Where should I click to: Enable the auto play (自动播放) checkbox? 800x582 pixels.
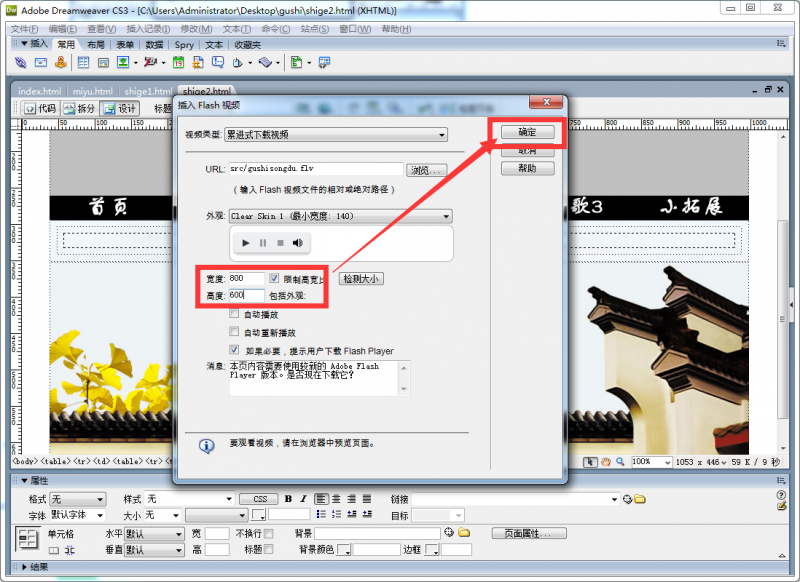(234, 314)
